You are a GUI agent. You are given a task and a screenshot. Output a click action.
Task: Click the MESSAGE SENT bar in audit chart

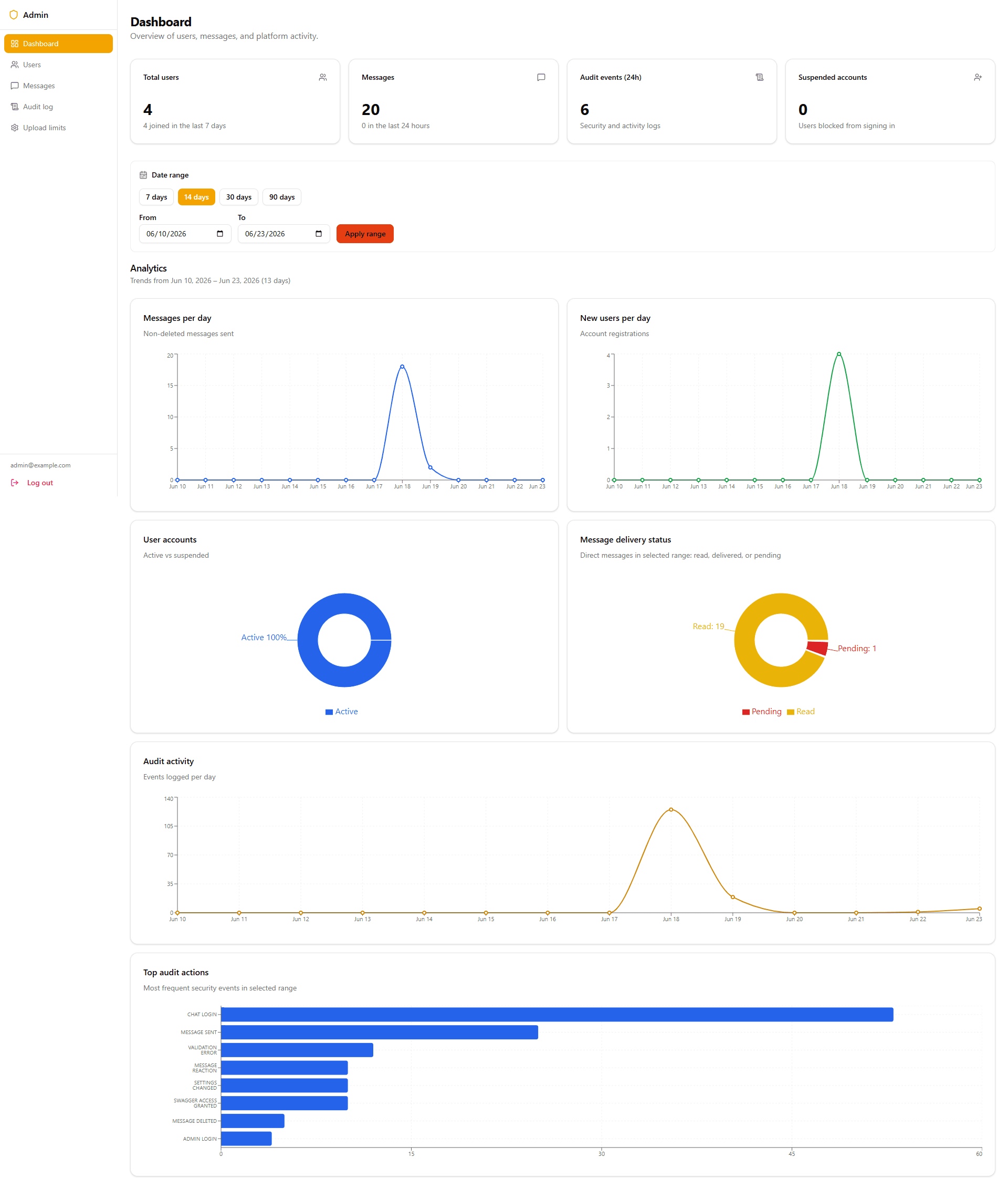pyautogui.click(x=380, y=1032)
